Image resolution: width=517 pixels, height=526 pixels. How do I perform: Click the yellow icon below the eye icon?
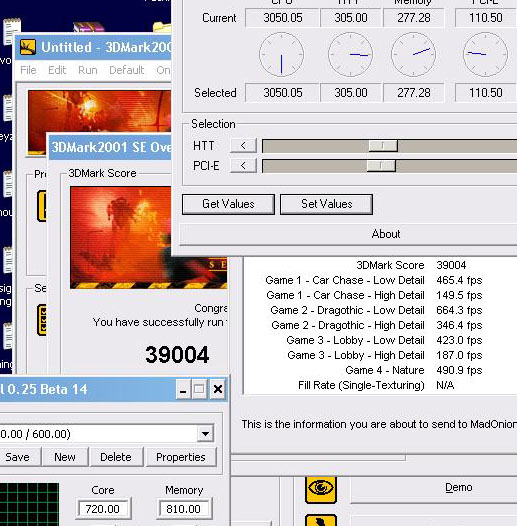321,520
